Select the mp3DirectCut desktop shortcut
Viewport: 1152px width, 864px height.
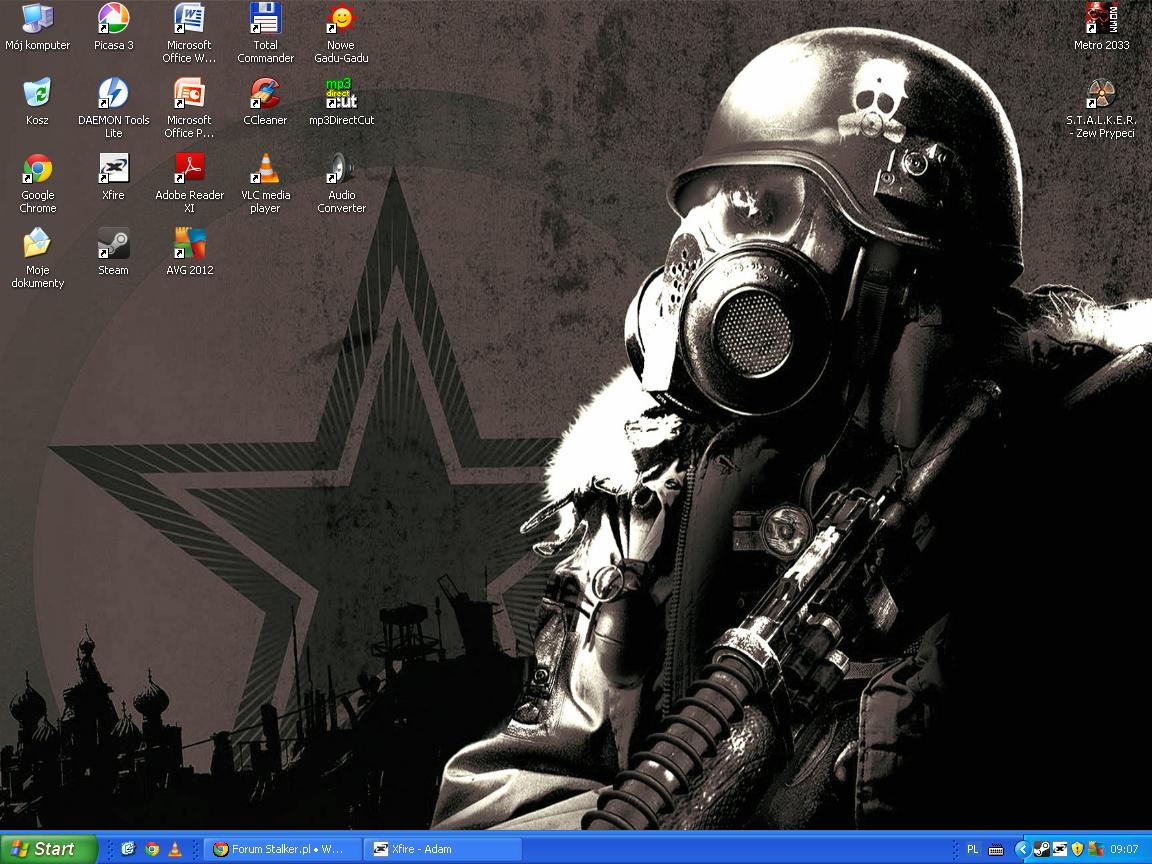(x=341, y=101)
